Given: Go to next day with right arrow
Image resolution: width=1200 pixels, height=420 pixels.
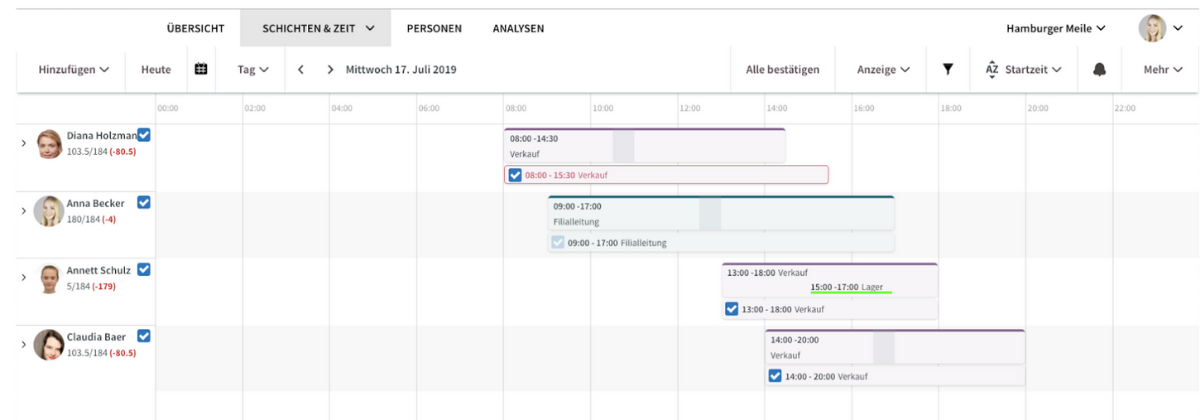Looking at the screenshot, I should (x=330, y=70).
